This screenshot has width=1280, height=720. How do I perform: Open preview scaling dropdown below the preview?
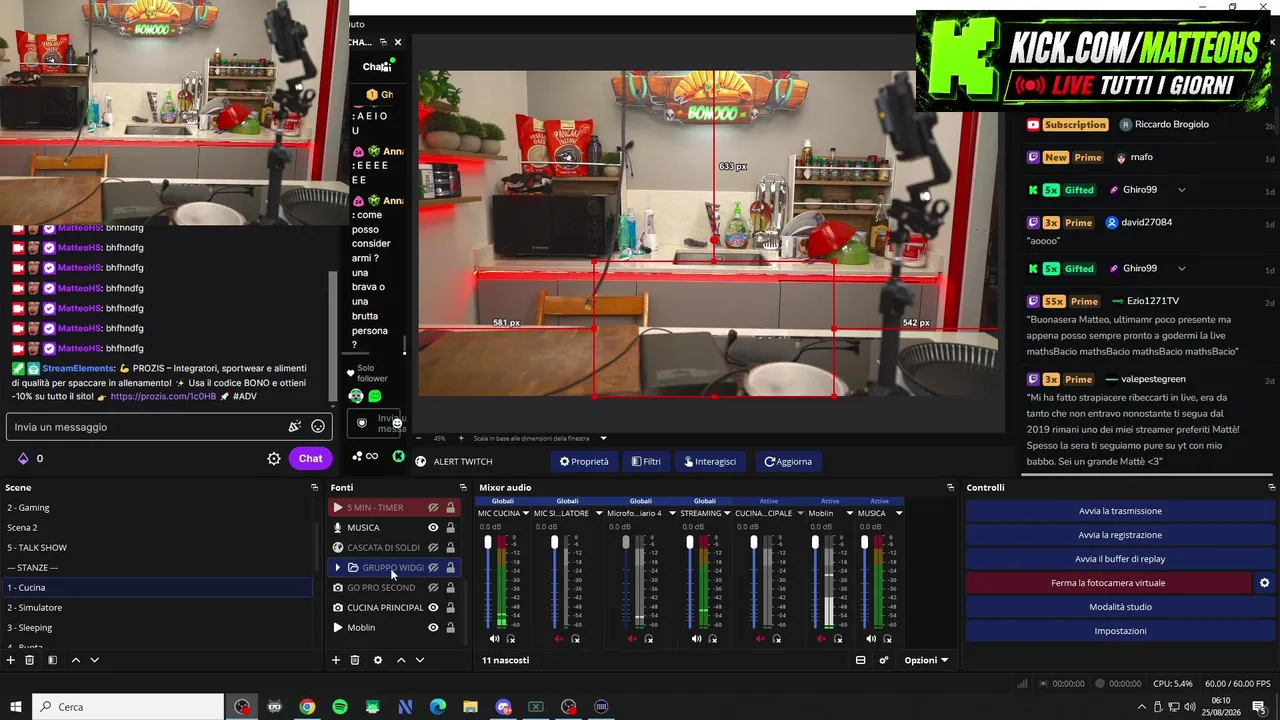(603, 438)
